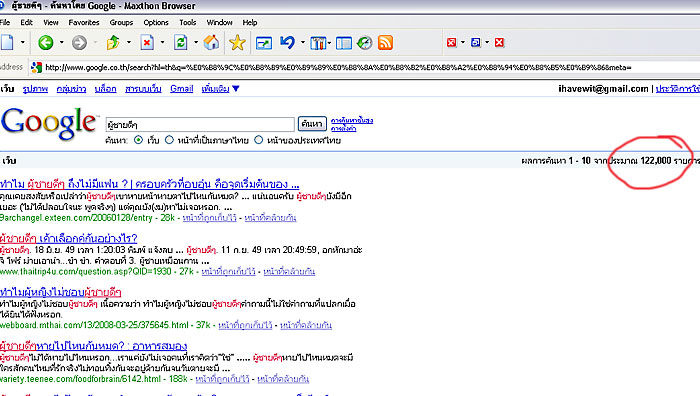Open Forward button history dropdown arrow
This screenshot has width=700, height=396.
pyautogui.click(x=96, y=43)
